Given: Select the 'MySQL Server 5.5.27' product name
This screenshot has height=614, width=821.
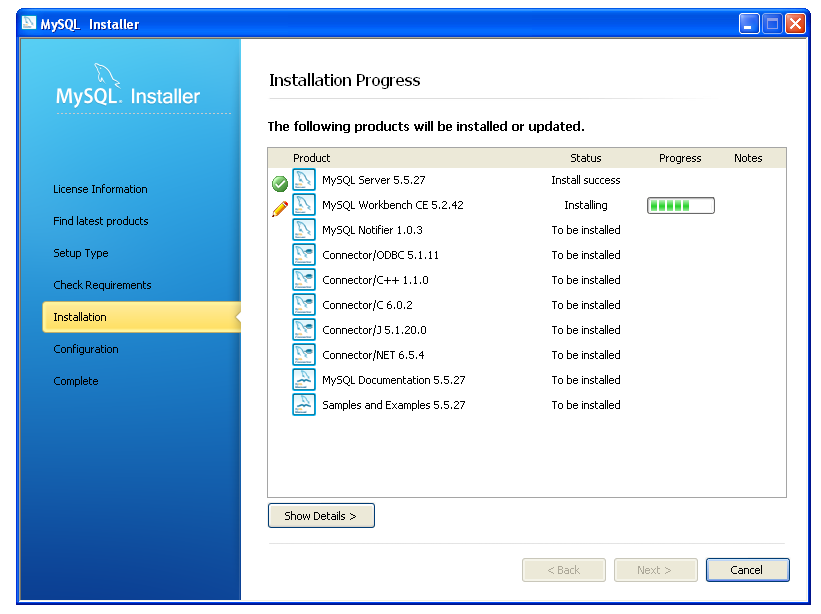Looking at the screenshot, I should click(373, 180).
